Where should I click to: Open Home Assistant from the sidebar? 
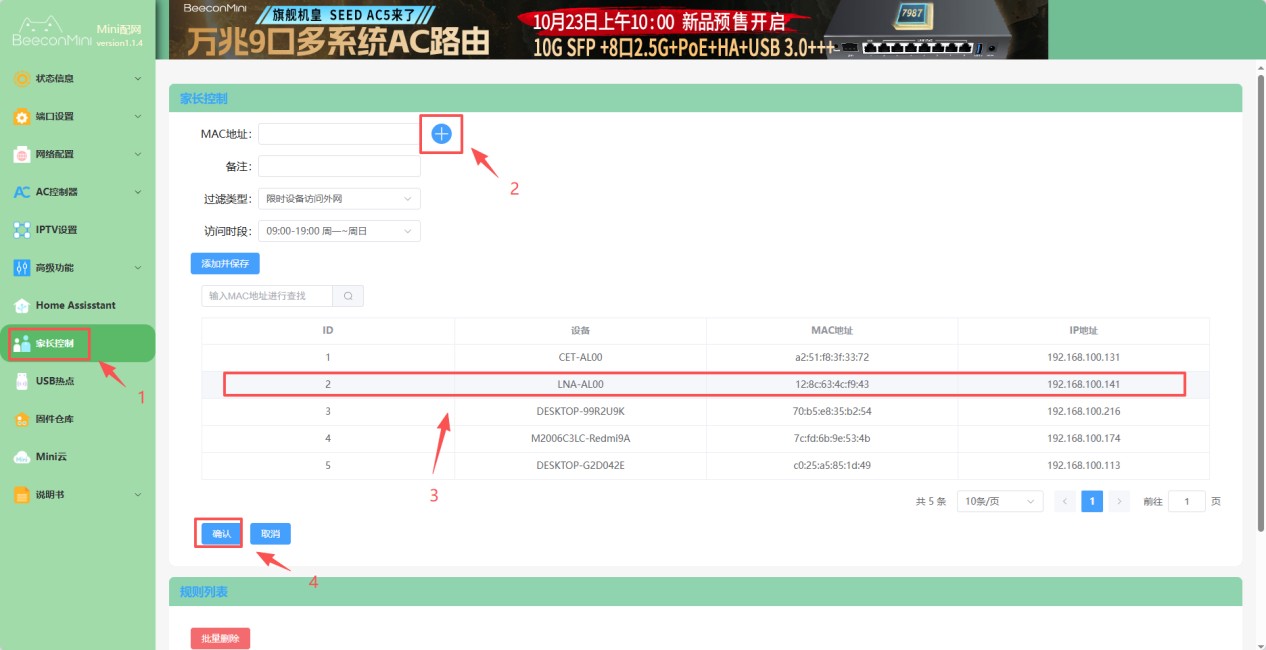(75, 305)
